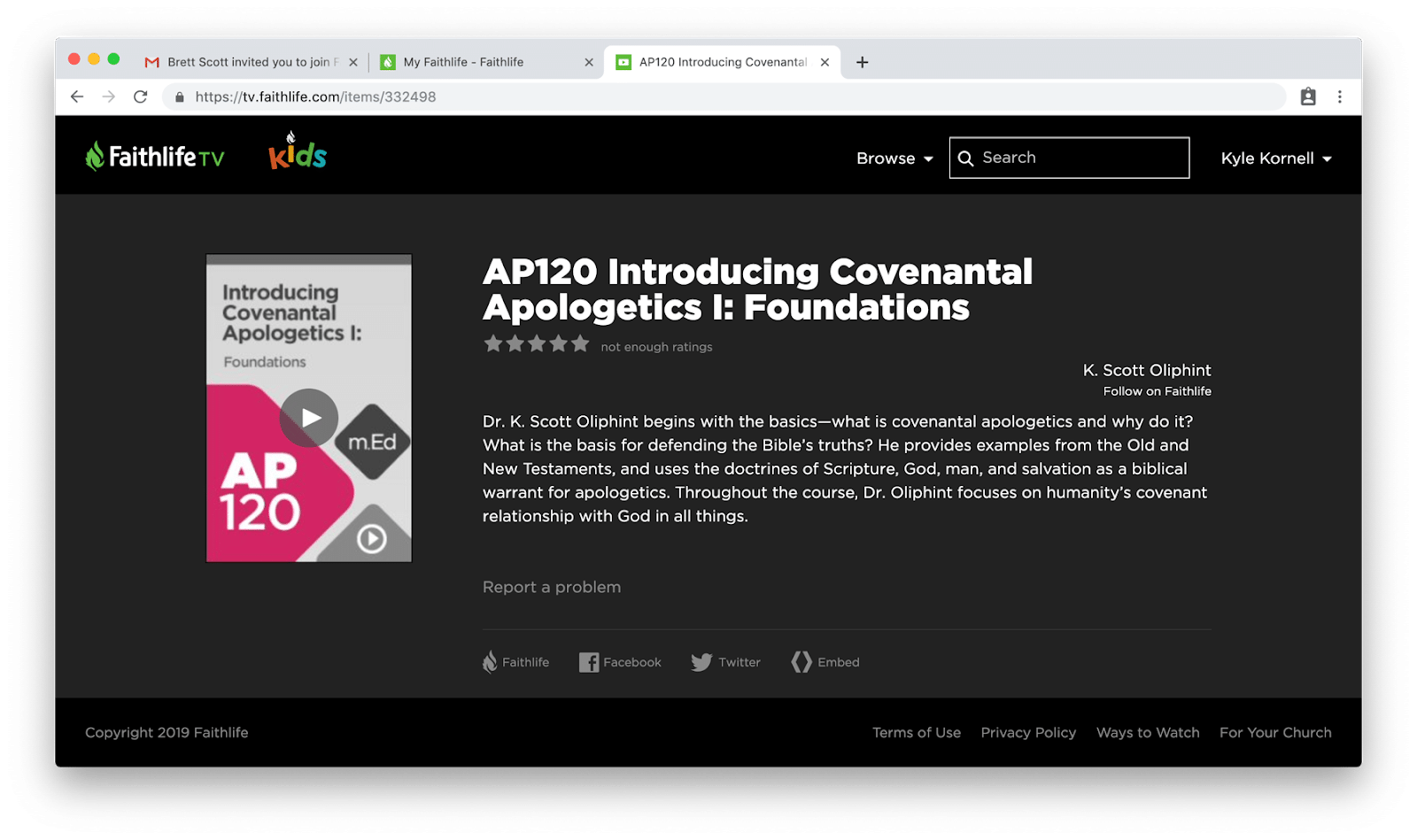
Task: Share on Twitter bird icon
Action: [x=701, y=662]
